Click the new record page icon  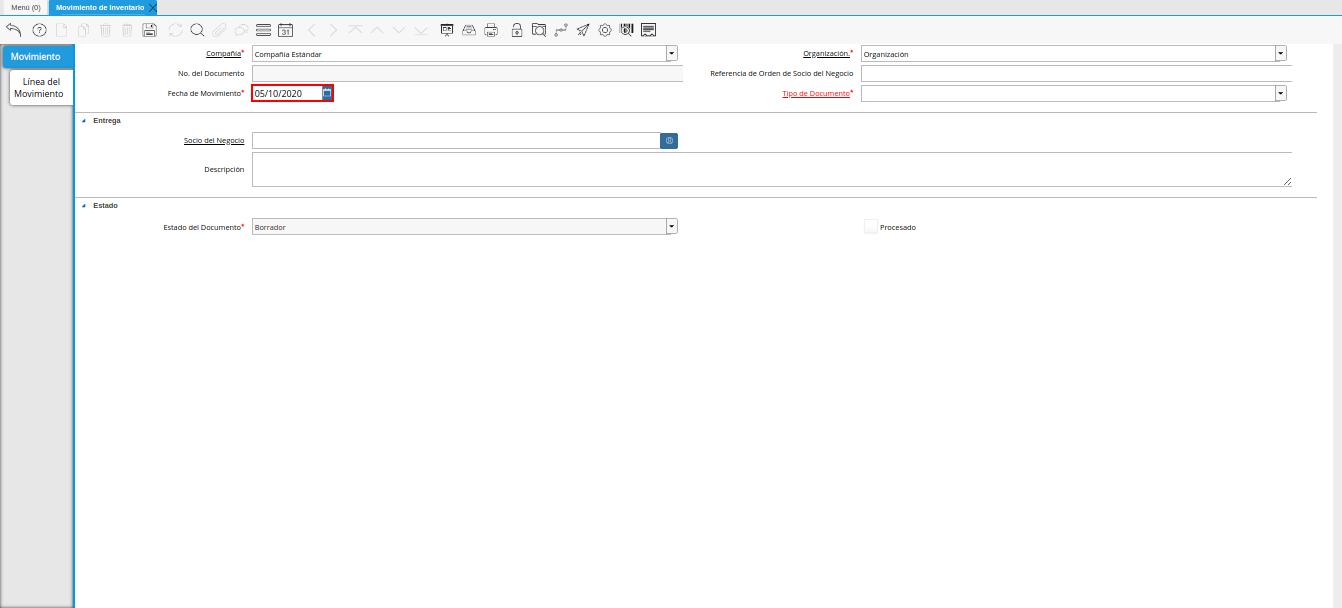point(62,30)
